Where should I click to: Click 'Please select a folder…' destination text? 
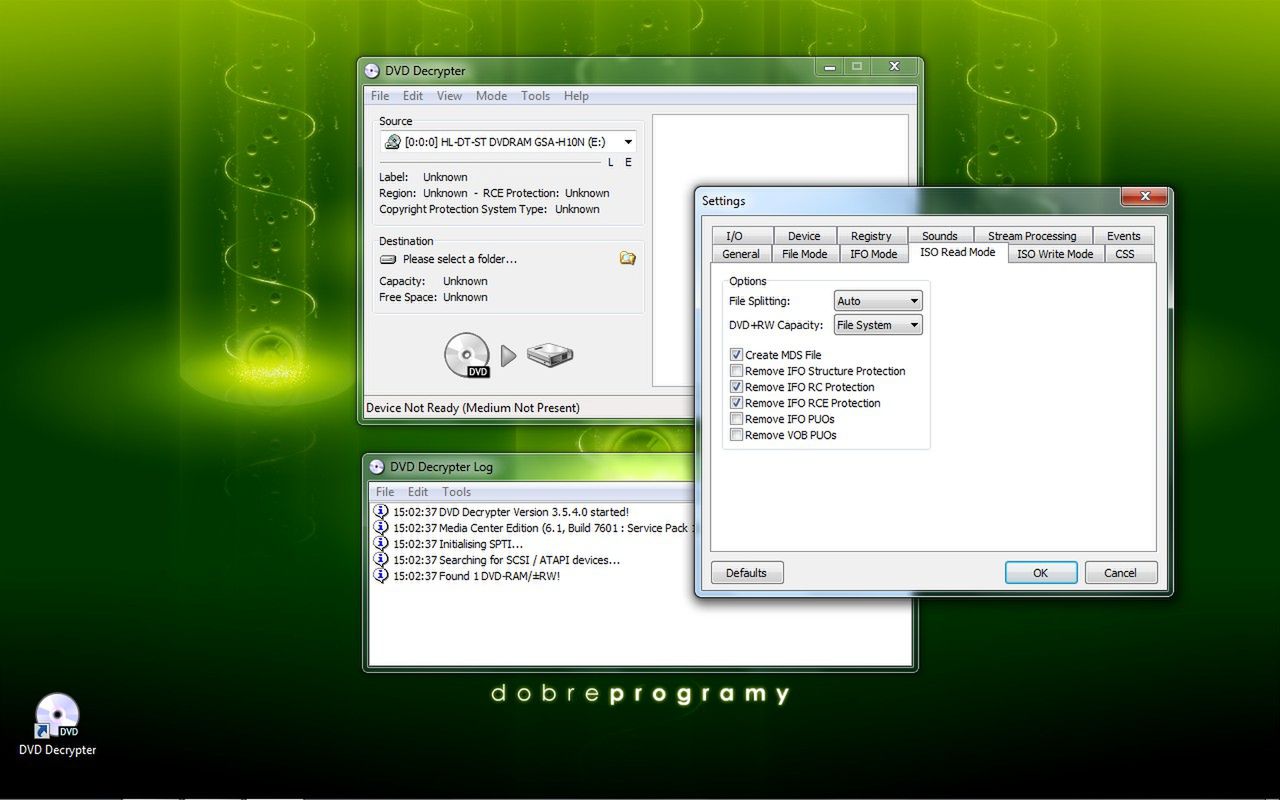tap(460, 259)
